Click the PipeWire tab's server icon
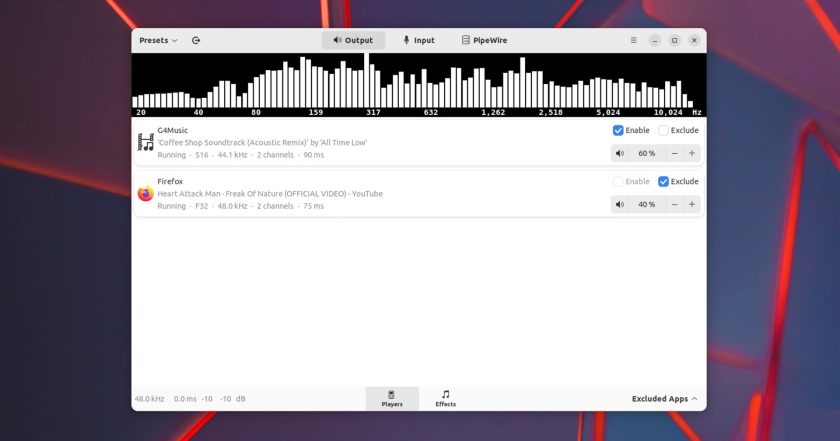 pyautogui.click(x=466, y=40)
